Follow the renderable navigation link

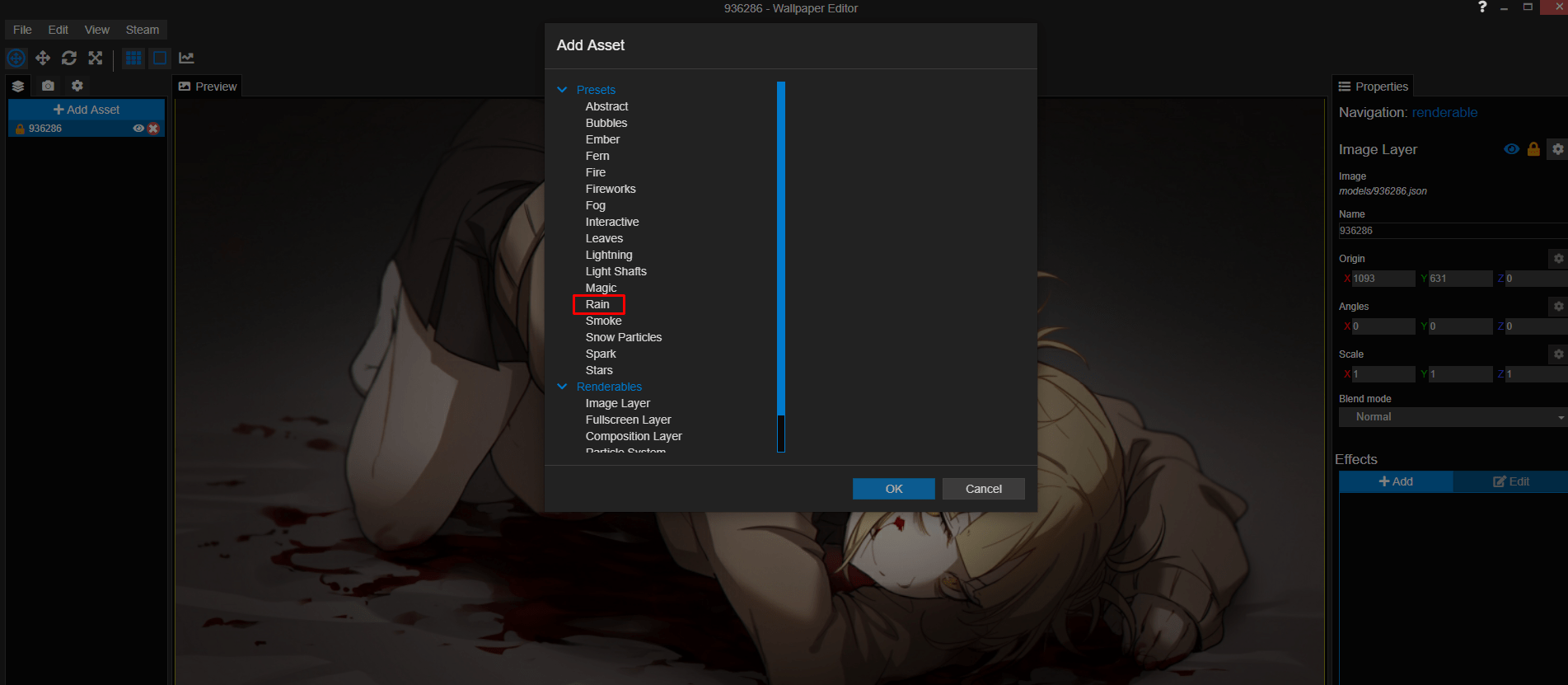tap(1444, 112)
